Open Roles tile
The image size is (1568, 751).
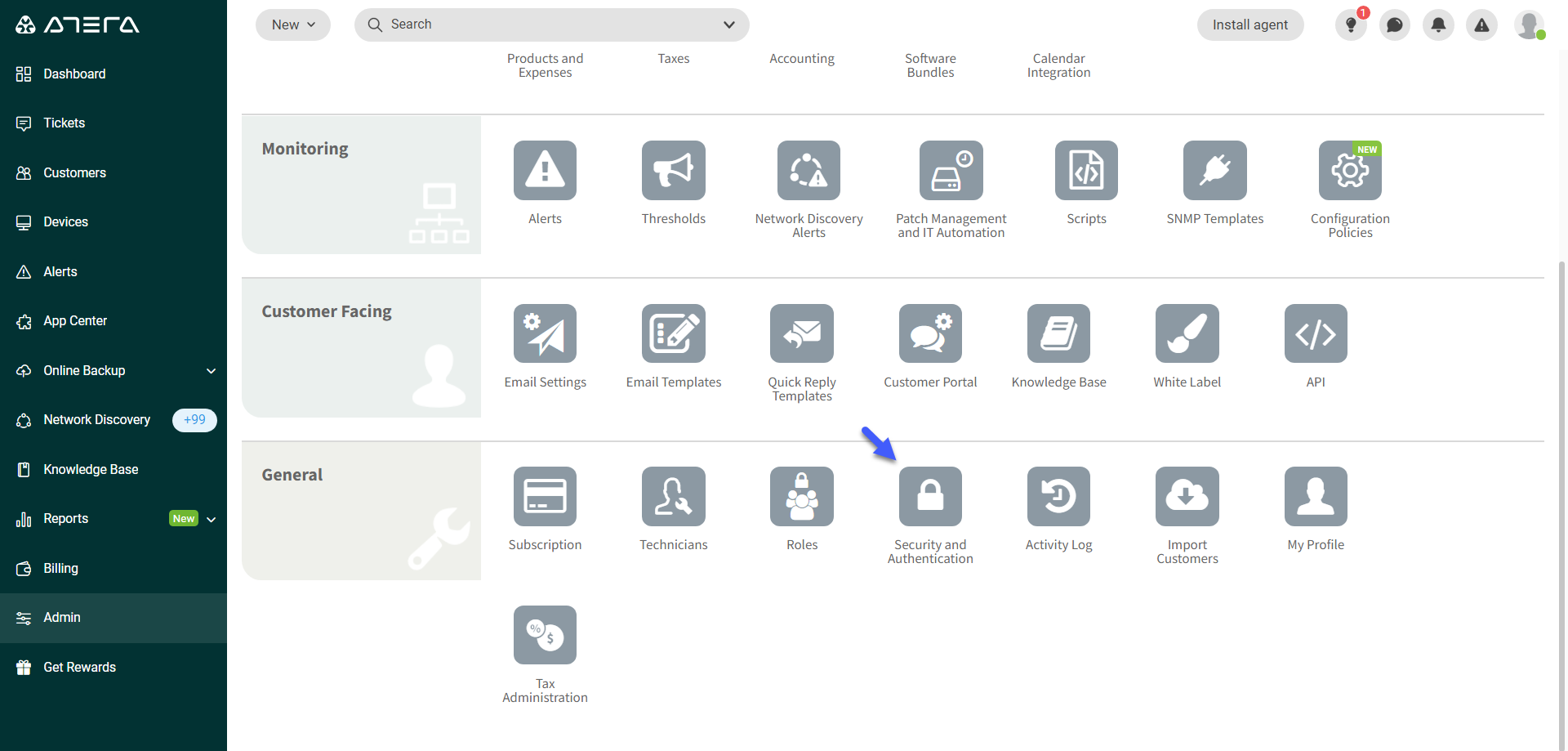[801, 496]
